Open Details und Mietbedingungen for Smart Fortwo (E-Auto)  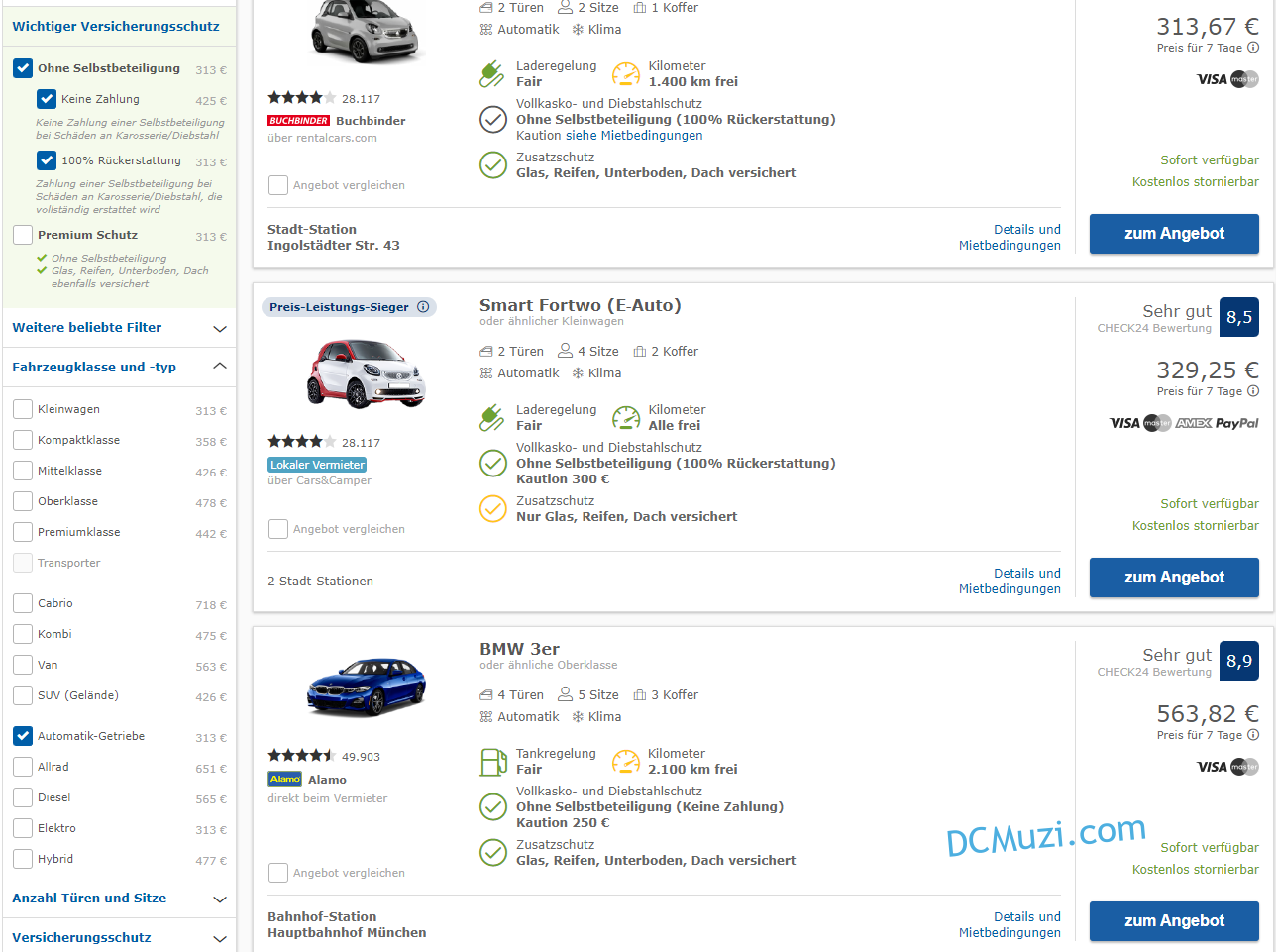point(1010,582)
